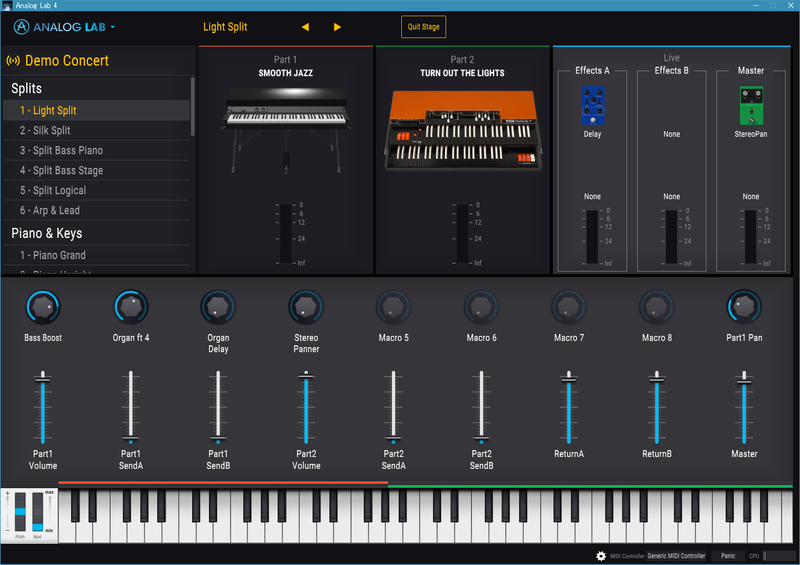Open the Effects B second slot None
The width and height of the screenshot is (800, 565).
pos(671,196)
